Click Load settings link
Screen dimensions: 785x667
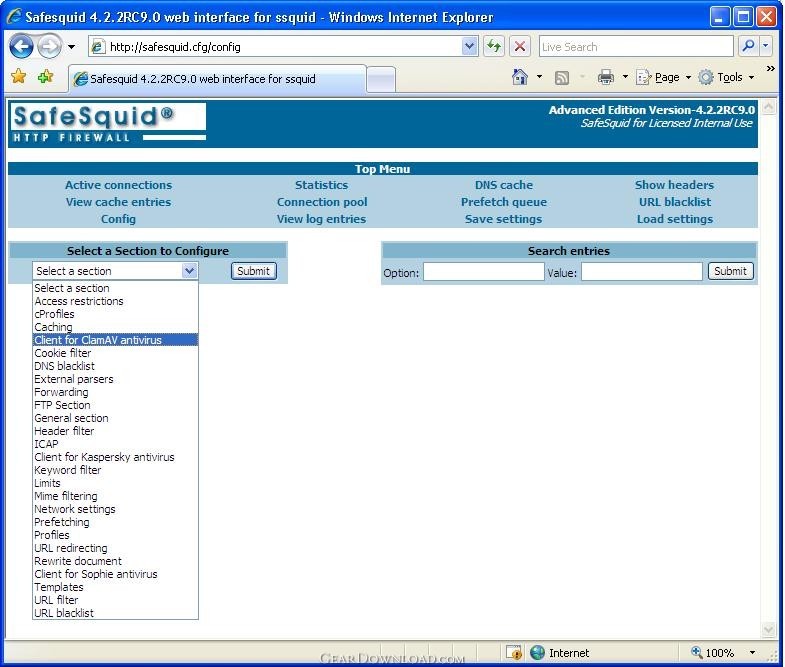click(675, 219)
